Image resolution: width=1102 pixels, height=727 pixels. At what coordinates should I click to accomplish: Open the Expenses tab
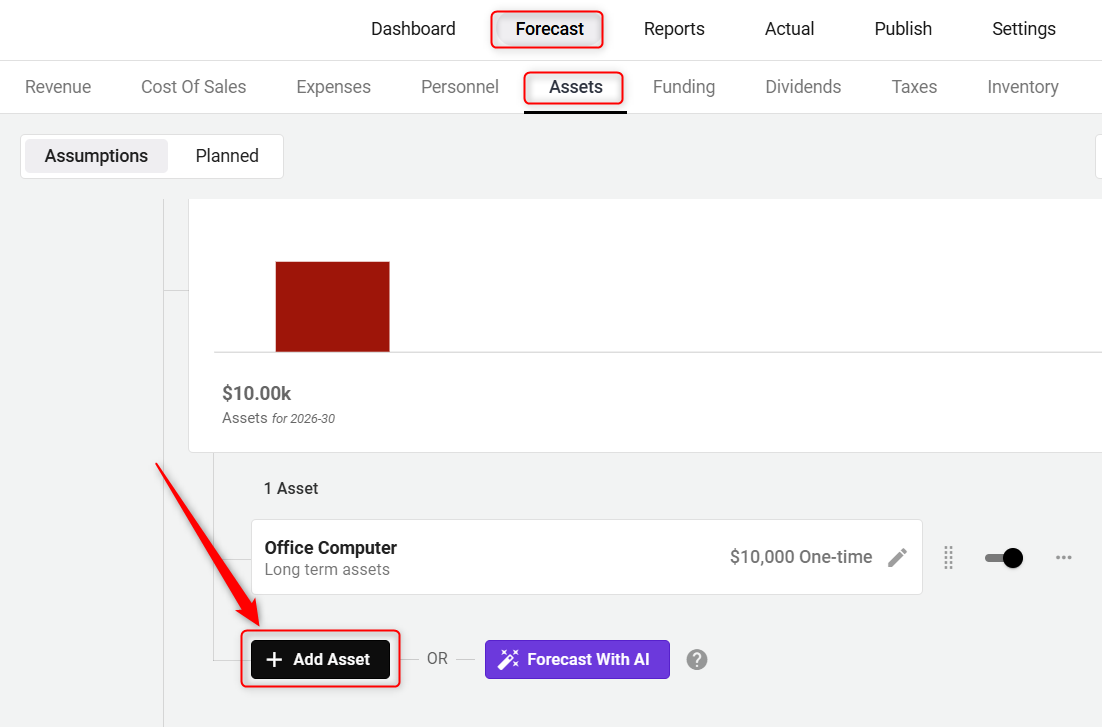(x=333, y=86)
